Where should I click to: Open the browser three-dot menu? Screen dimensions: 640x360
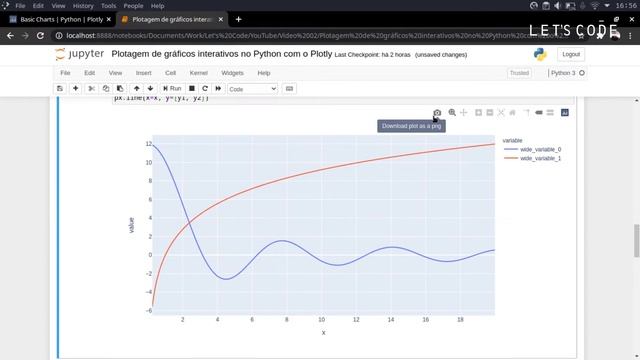point(630,36)
